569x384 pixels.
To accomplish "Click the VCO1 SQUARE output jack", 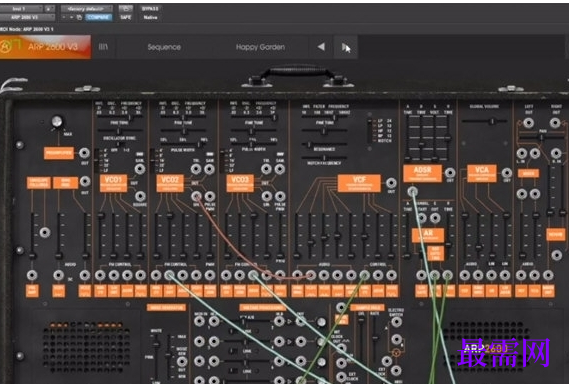I will pos(140,196).
